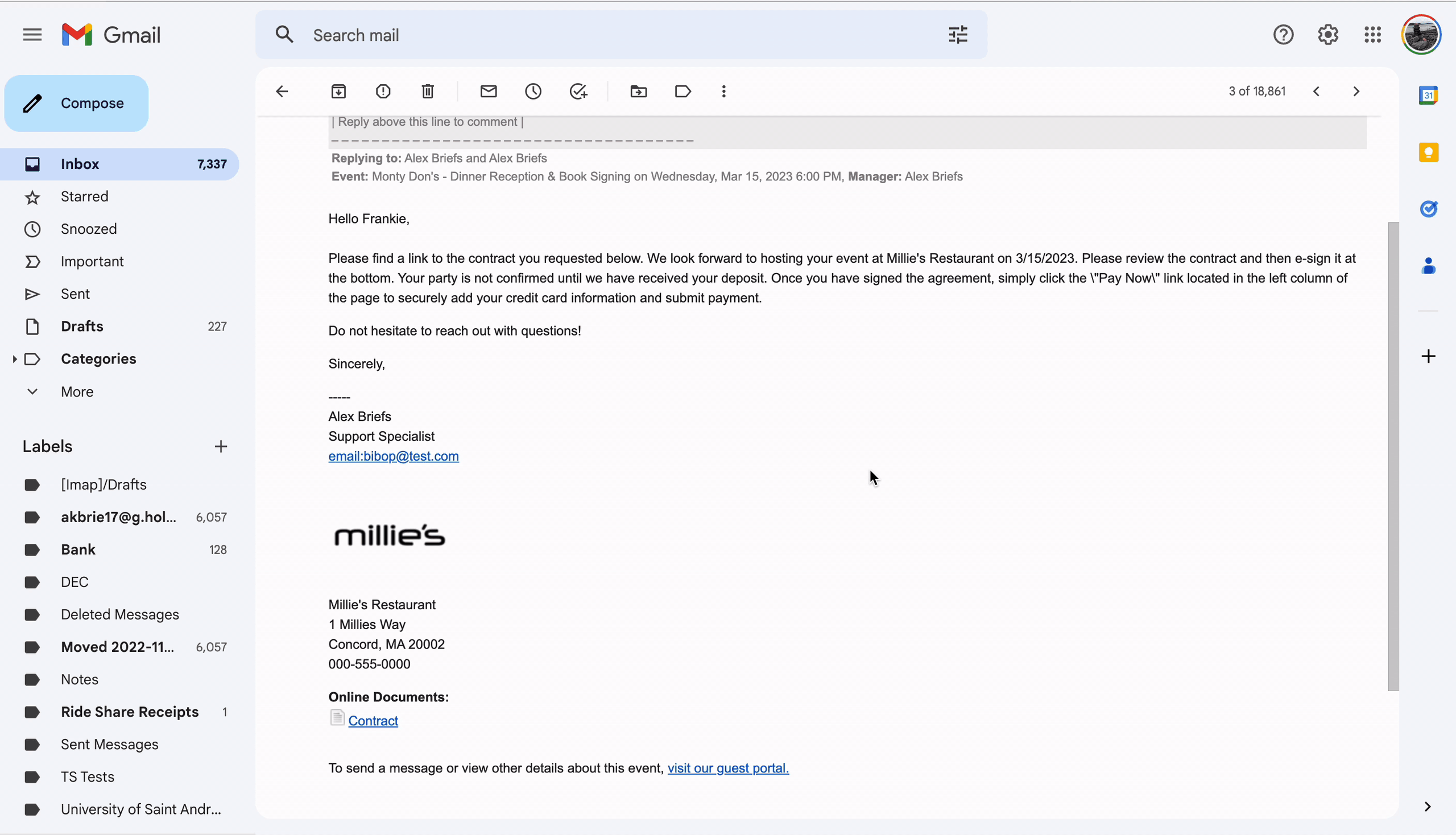Viewport: 1456px width, 835px height.
Task: Show search options filter icon
Action: point(958,35)
